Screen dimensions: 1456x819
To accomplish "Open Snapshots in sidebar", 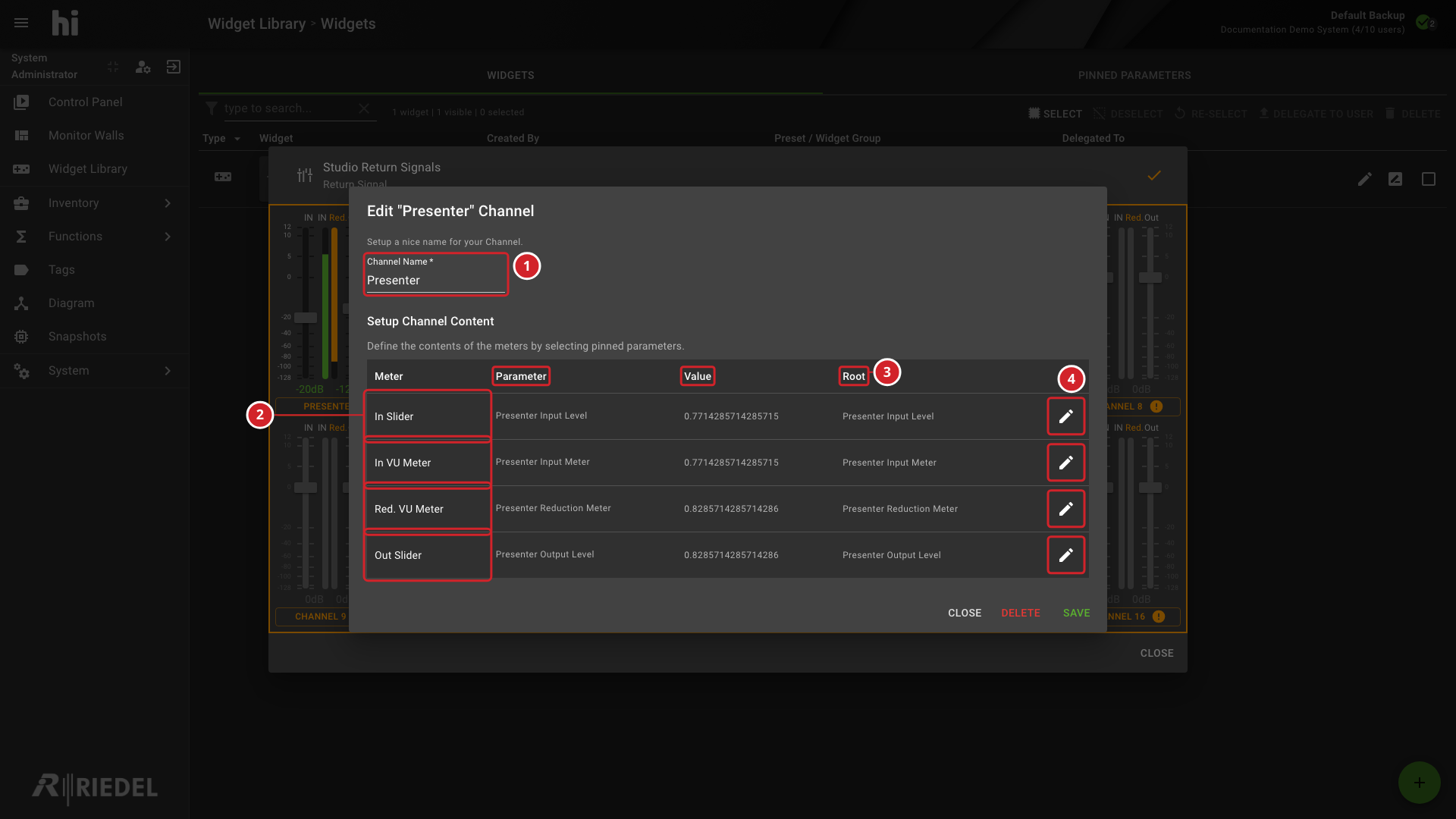I will (94, 337).
